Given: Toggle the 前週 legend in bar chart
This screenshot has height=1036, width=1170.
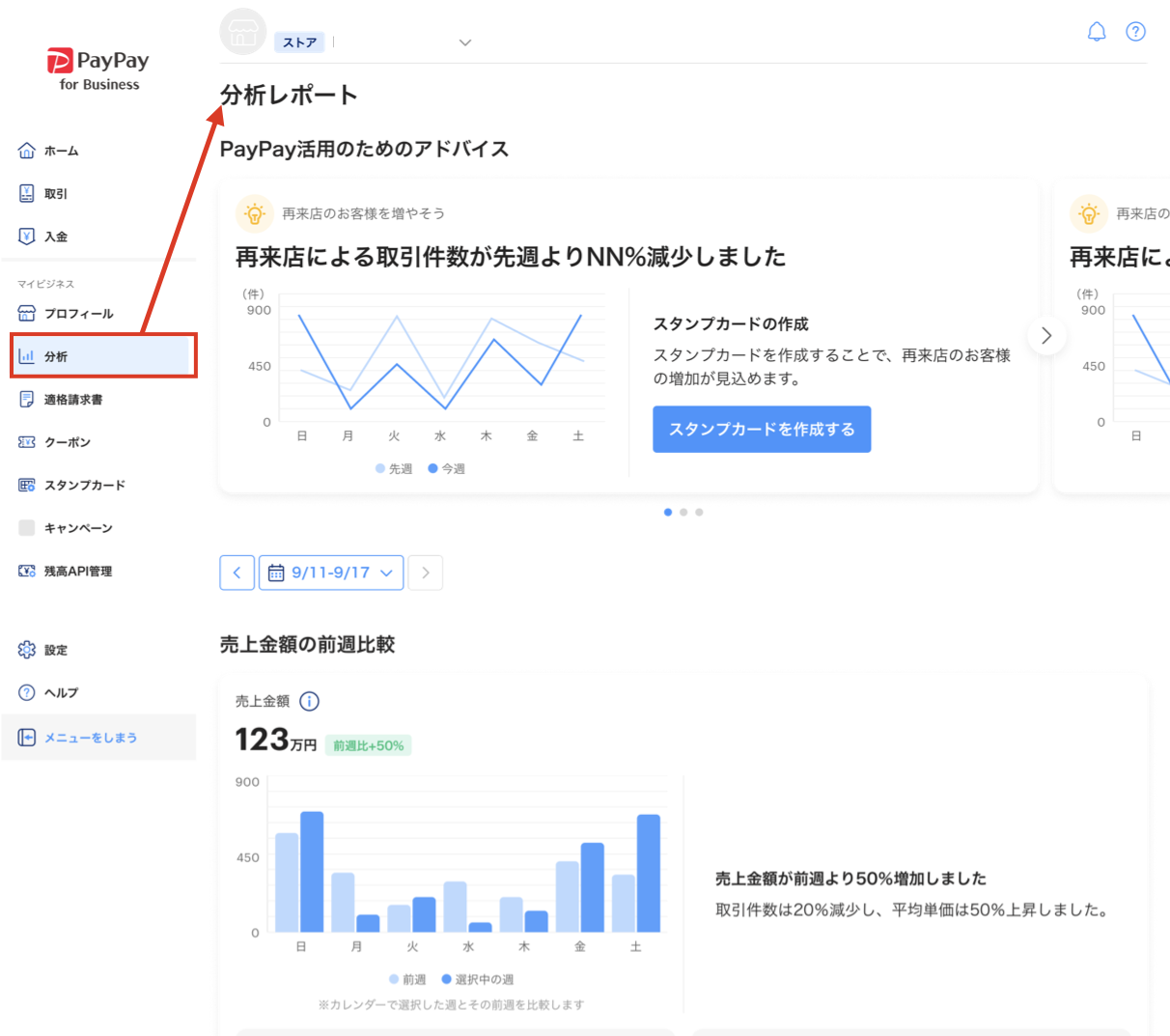Looking at the screenshot, I should coord(407,979).
